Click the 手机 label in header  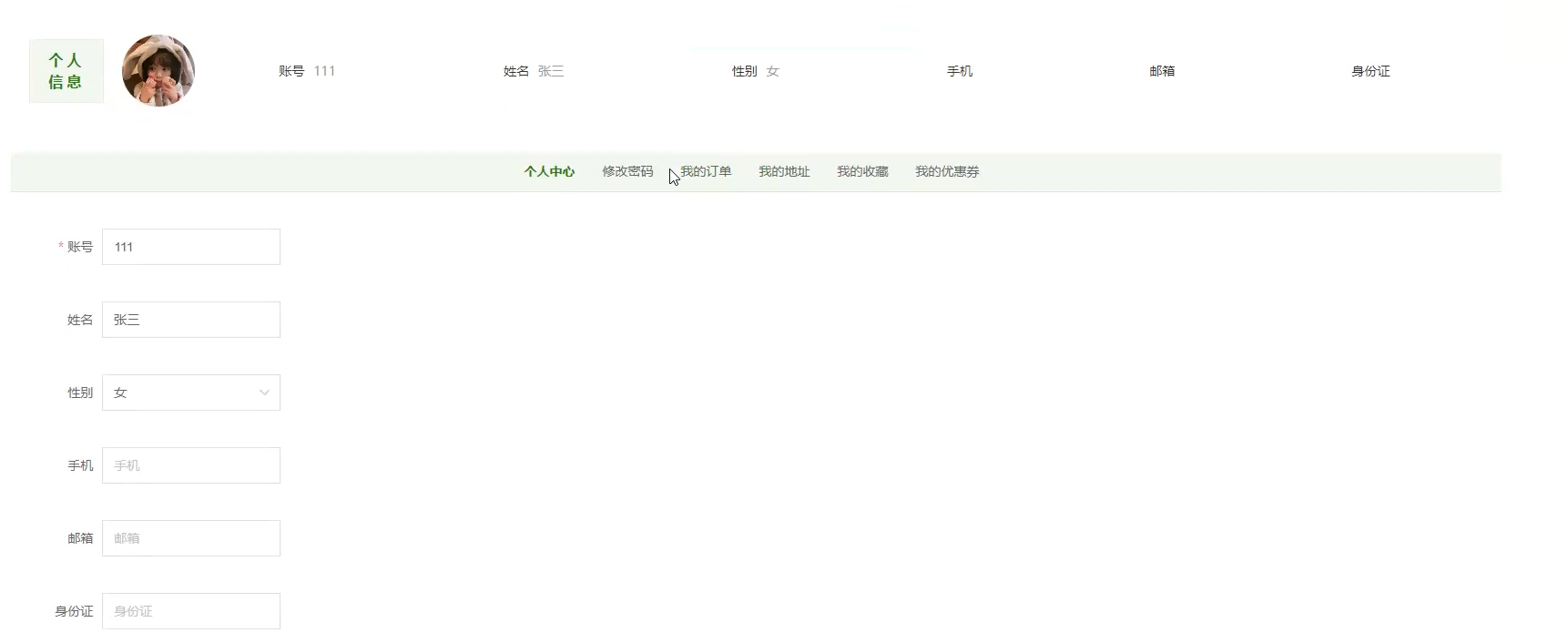tap(960, 71)
